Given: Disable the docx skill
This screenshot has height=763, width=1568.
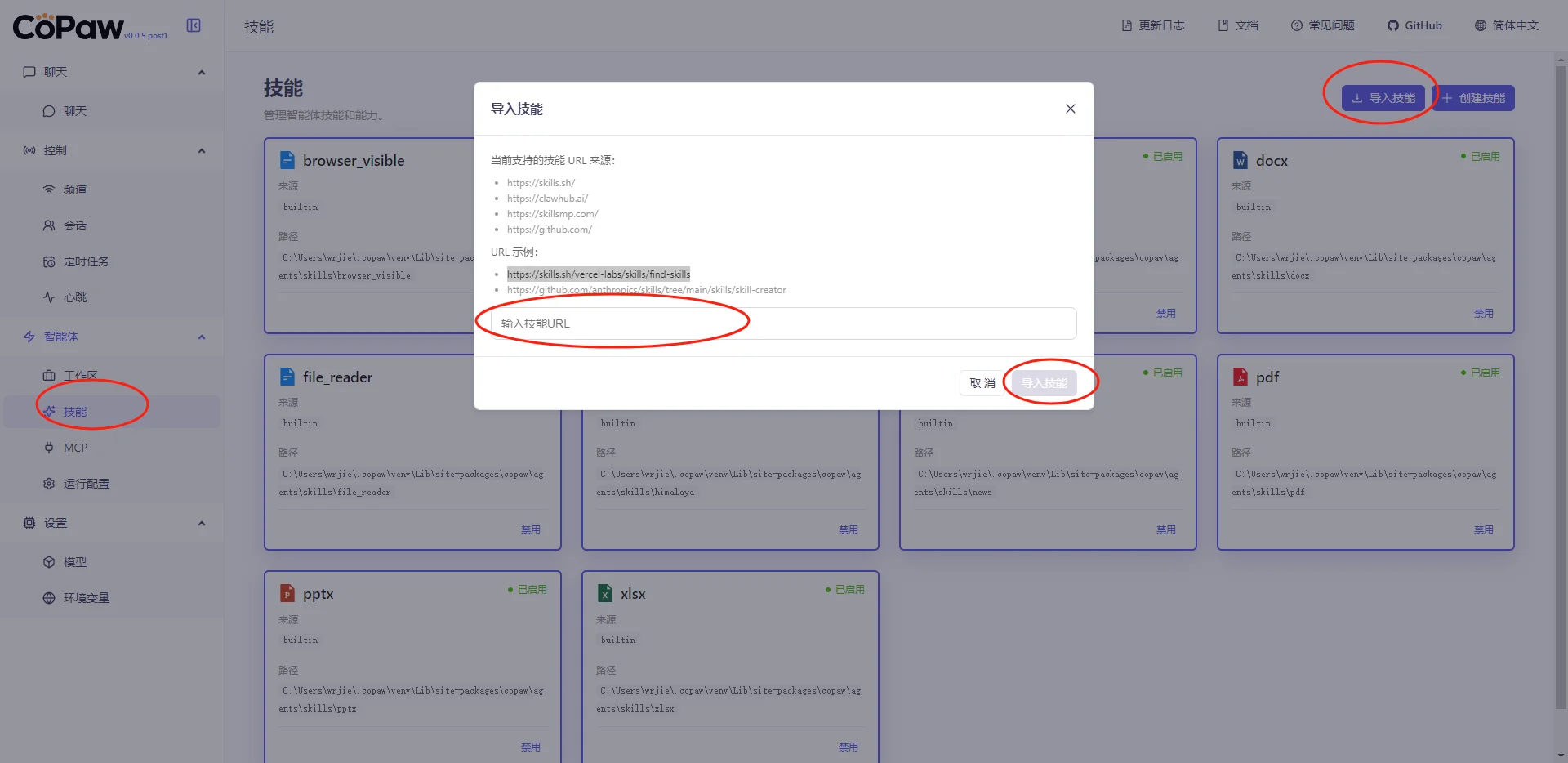Looking at the screenshot, I should 1483,313.
